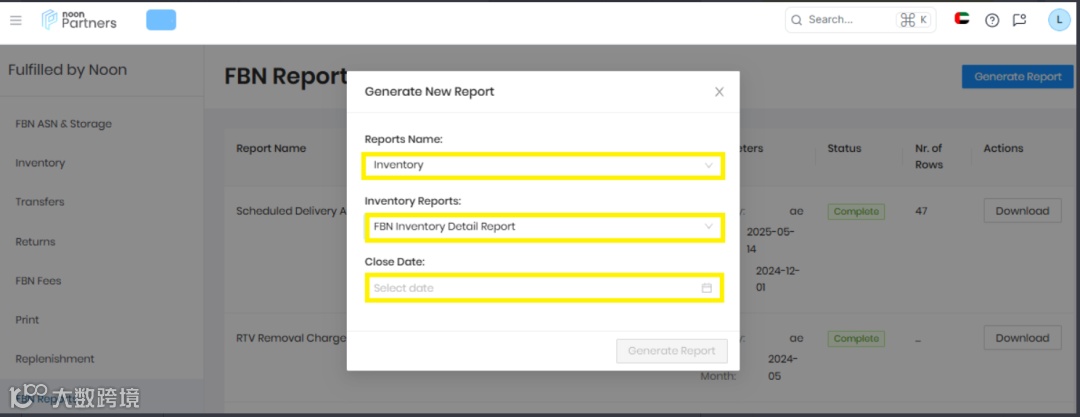The width and height of the screenshot is (1080, 417).
Task: Click the Report Name column header
Action: pos(271,148)
